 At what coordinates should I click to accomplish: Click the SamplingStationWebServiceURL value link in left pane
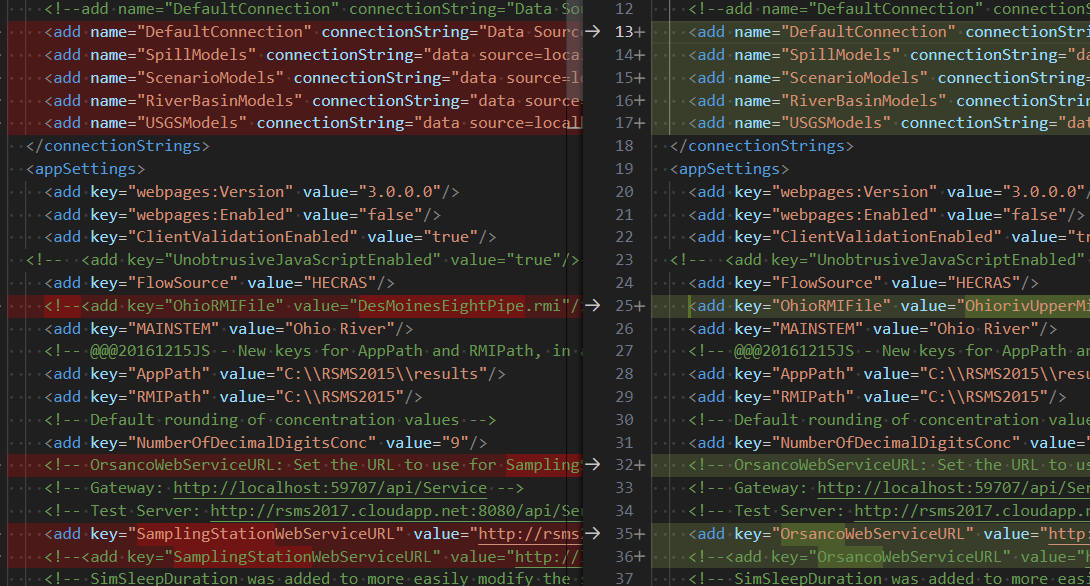coord(530,534)
